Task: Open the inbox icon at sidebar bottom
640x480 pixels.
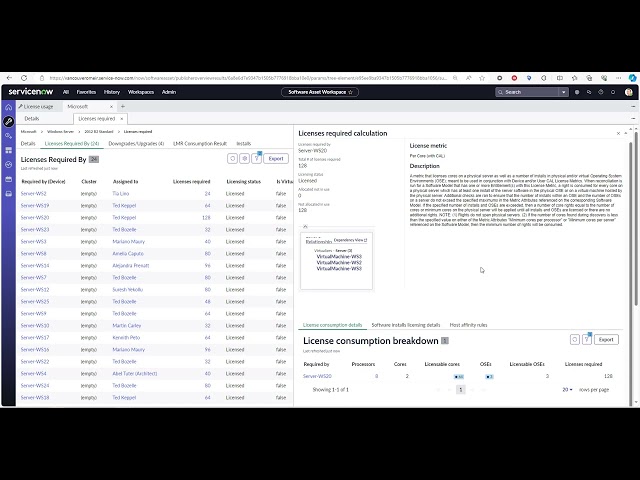Action: click(9, 193)
